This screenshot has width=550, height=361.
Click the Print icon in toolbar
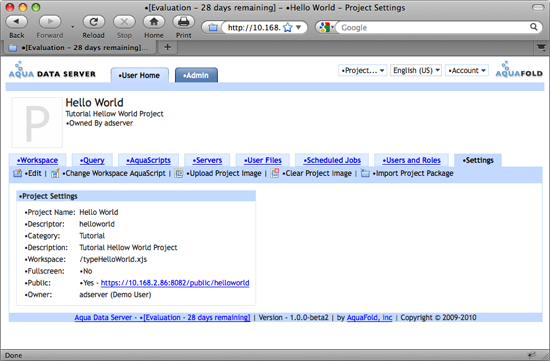[x=183, y=22]
